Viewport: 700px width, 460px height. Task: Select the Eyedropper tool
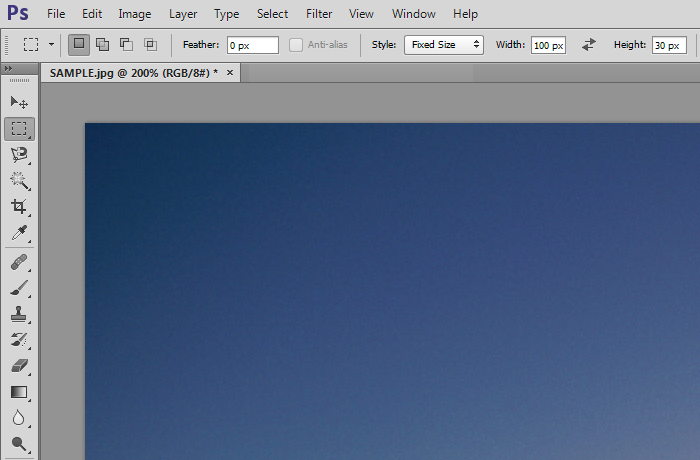click(x=19, y=232)
